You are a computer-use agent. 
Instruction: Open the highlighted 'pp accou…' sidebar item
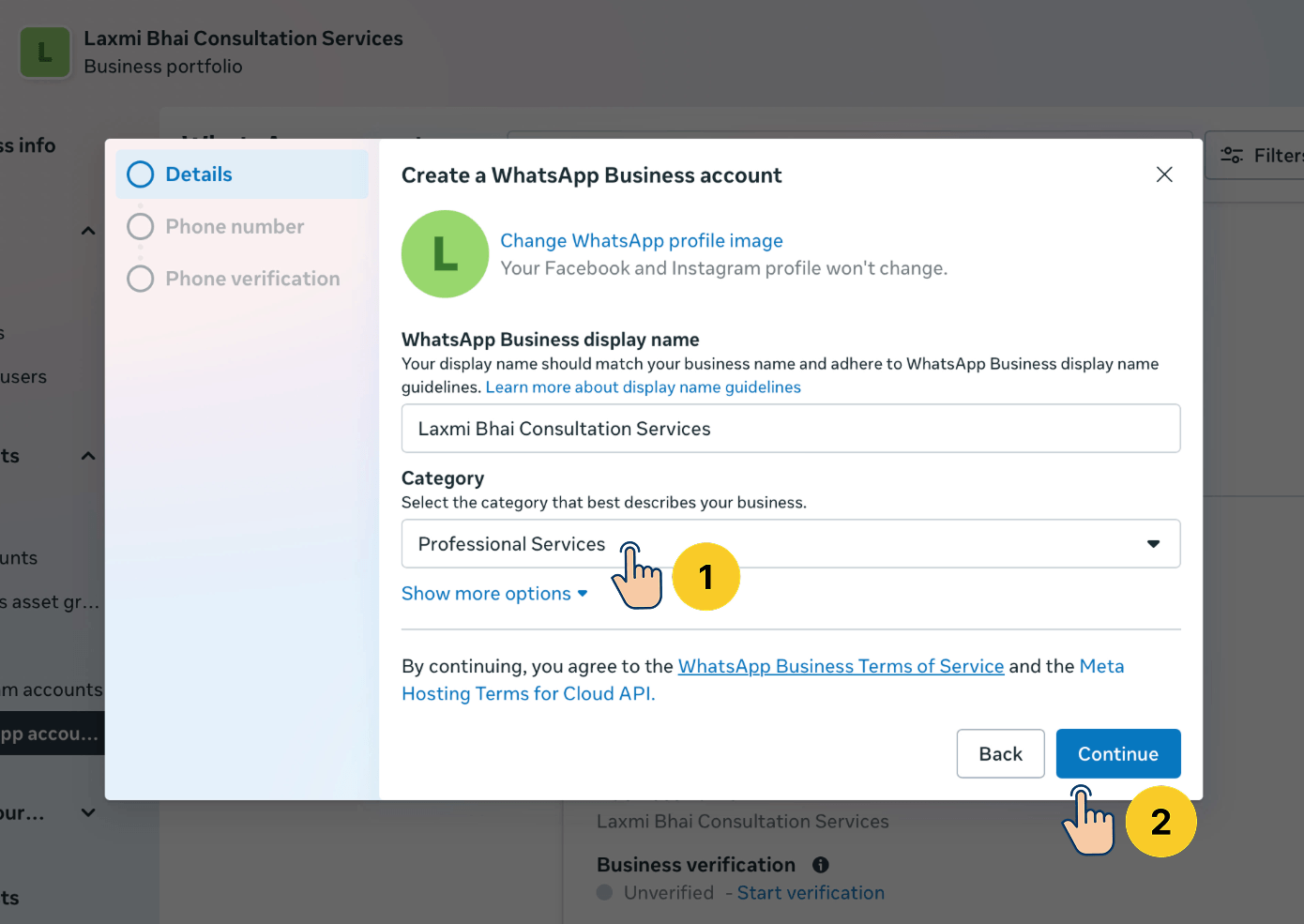(52, 734)
